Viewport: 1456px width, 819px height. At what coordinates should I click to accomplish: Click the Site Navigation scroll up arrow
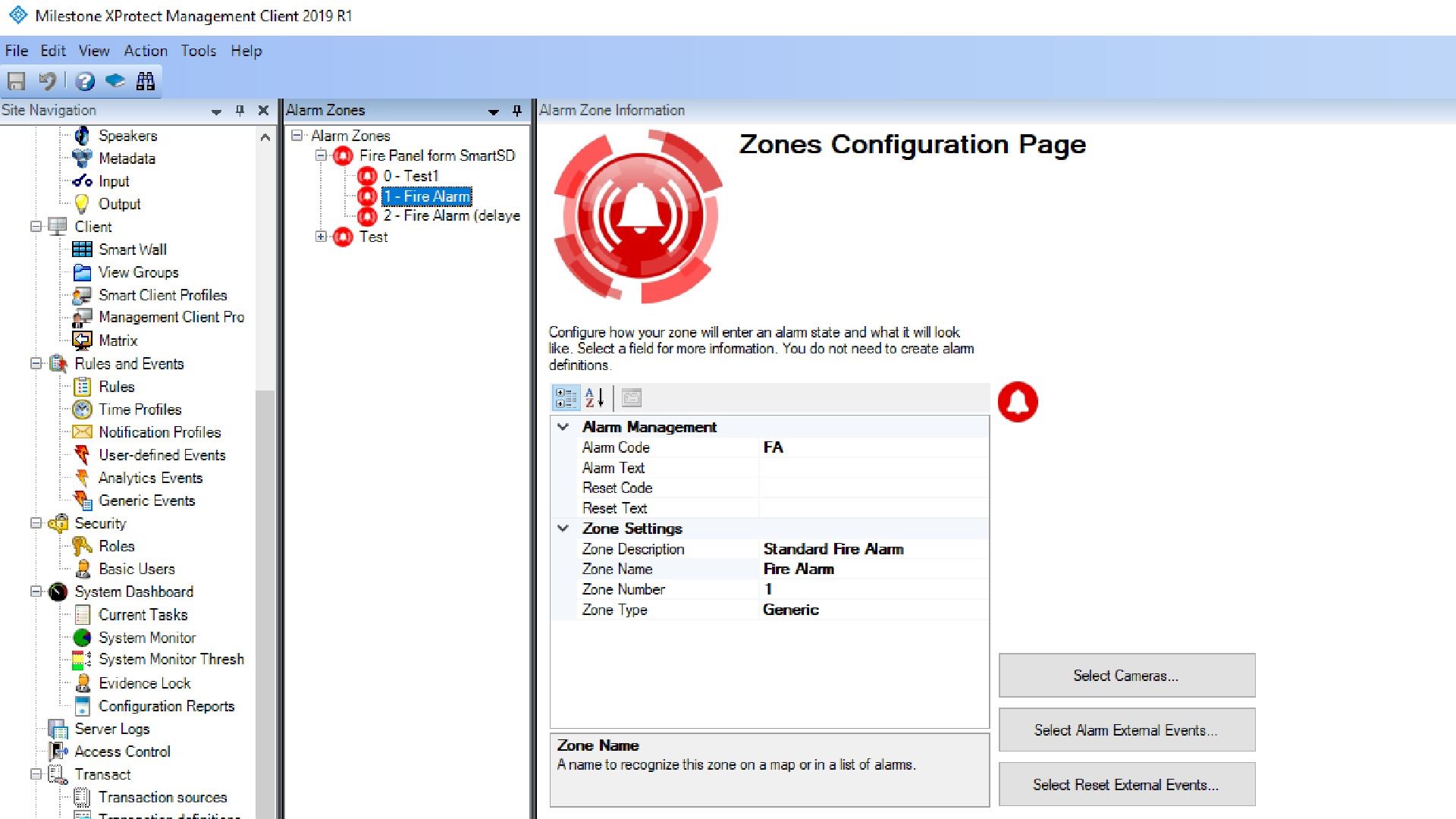[x=265, y=138]
